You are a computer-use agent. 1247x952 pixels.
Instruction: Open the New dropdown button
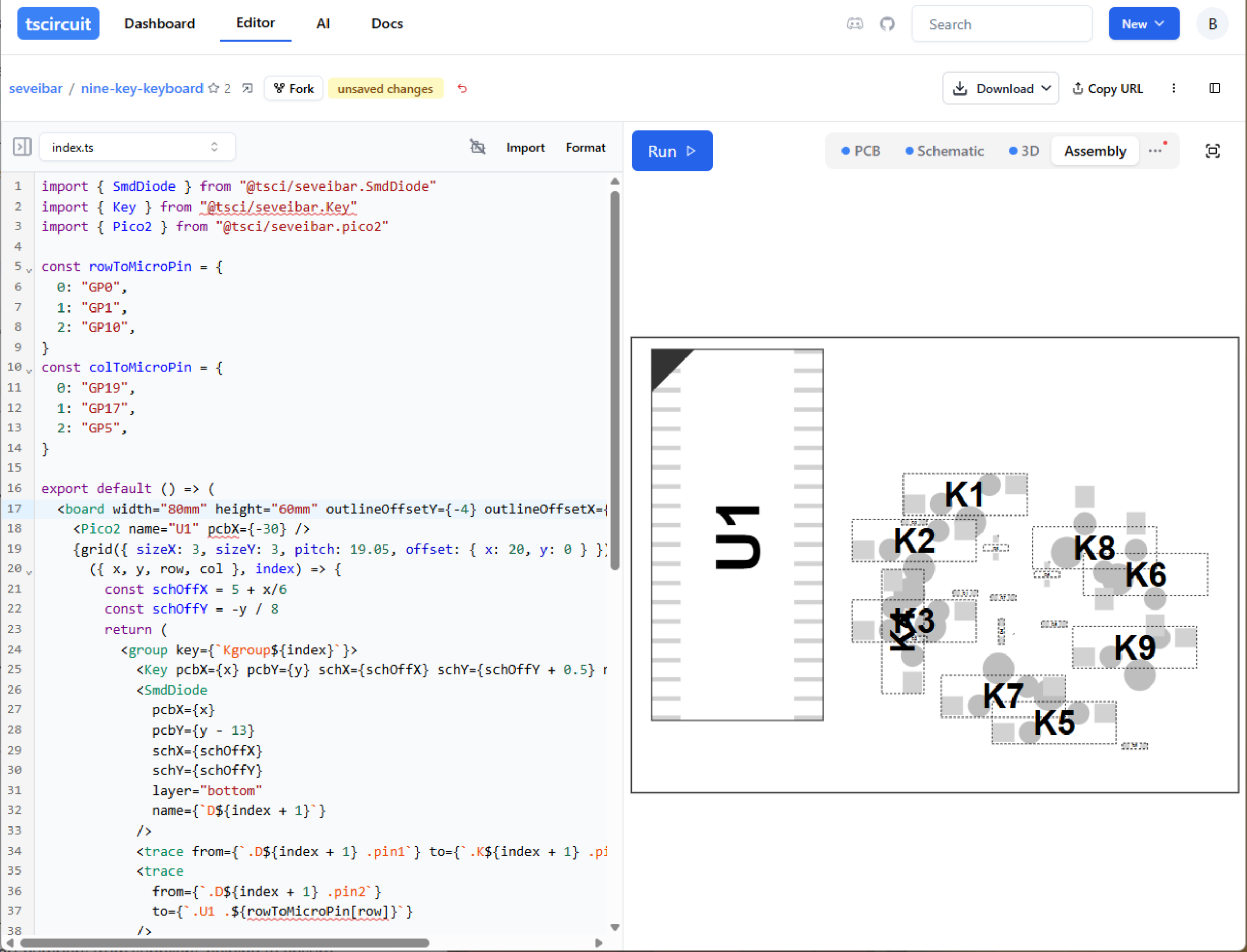(1143, 24)
